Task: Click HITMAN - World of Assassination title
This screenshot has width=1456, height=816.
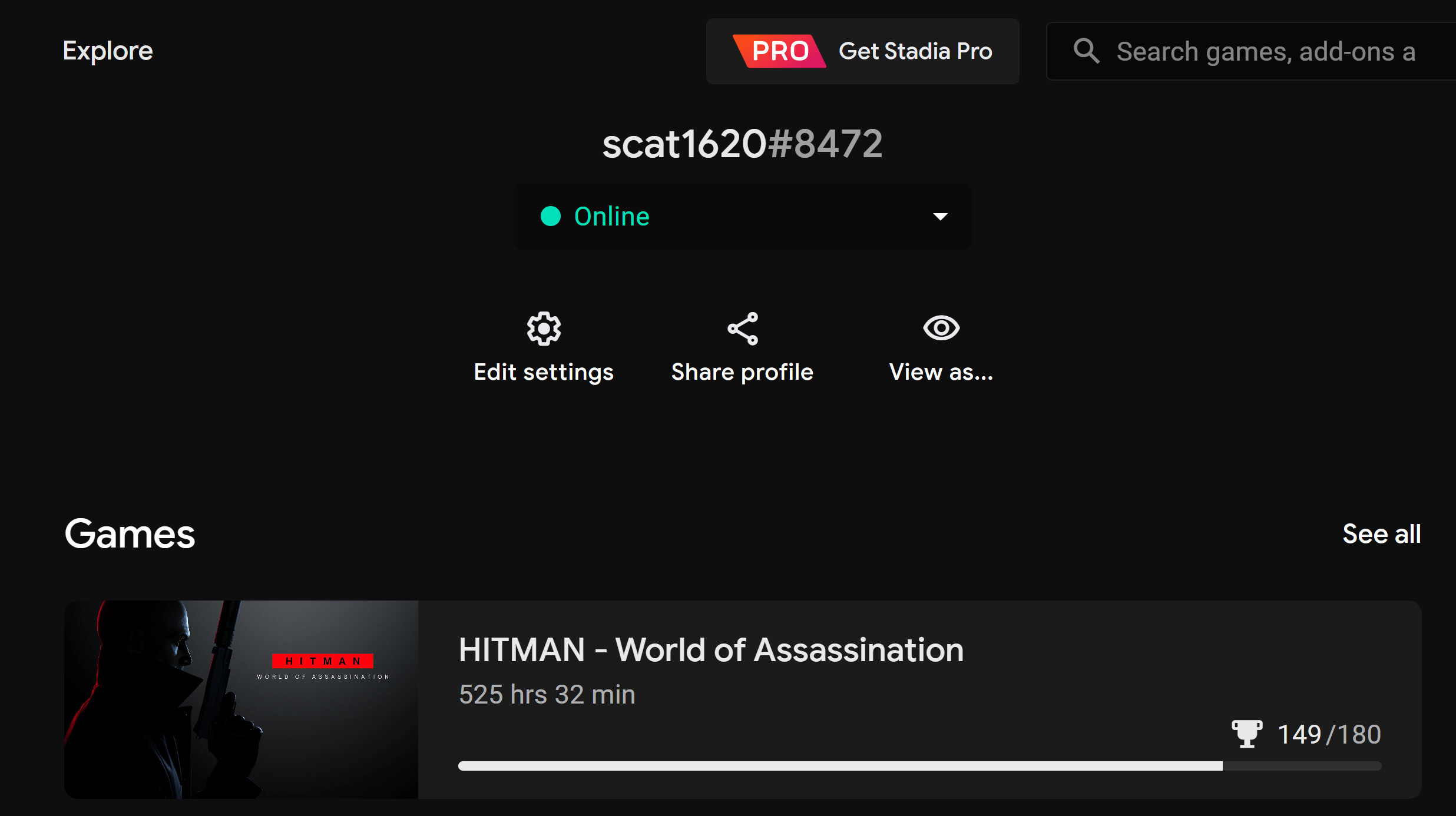Action: click(x=710, y=650)
